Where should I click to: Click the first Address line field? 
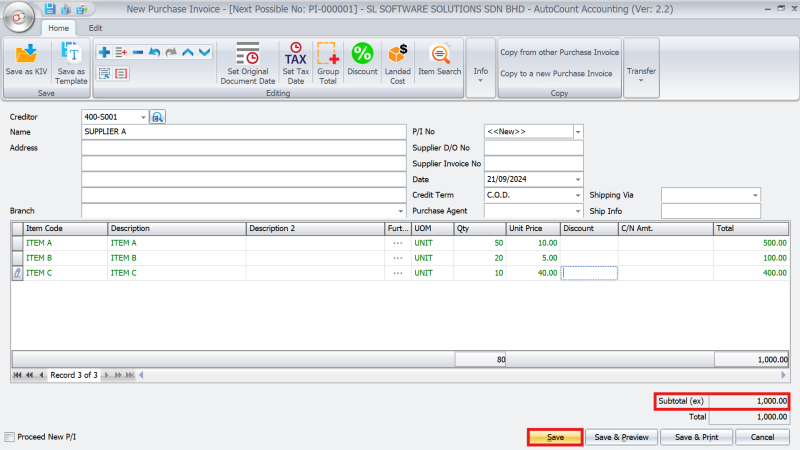244,147
